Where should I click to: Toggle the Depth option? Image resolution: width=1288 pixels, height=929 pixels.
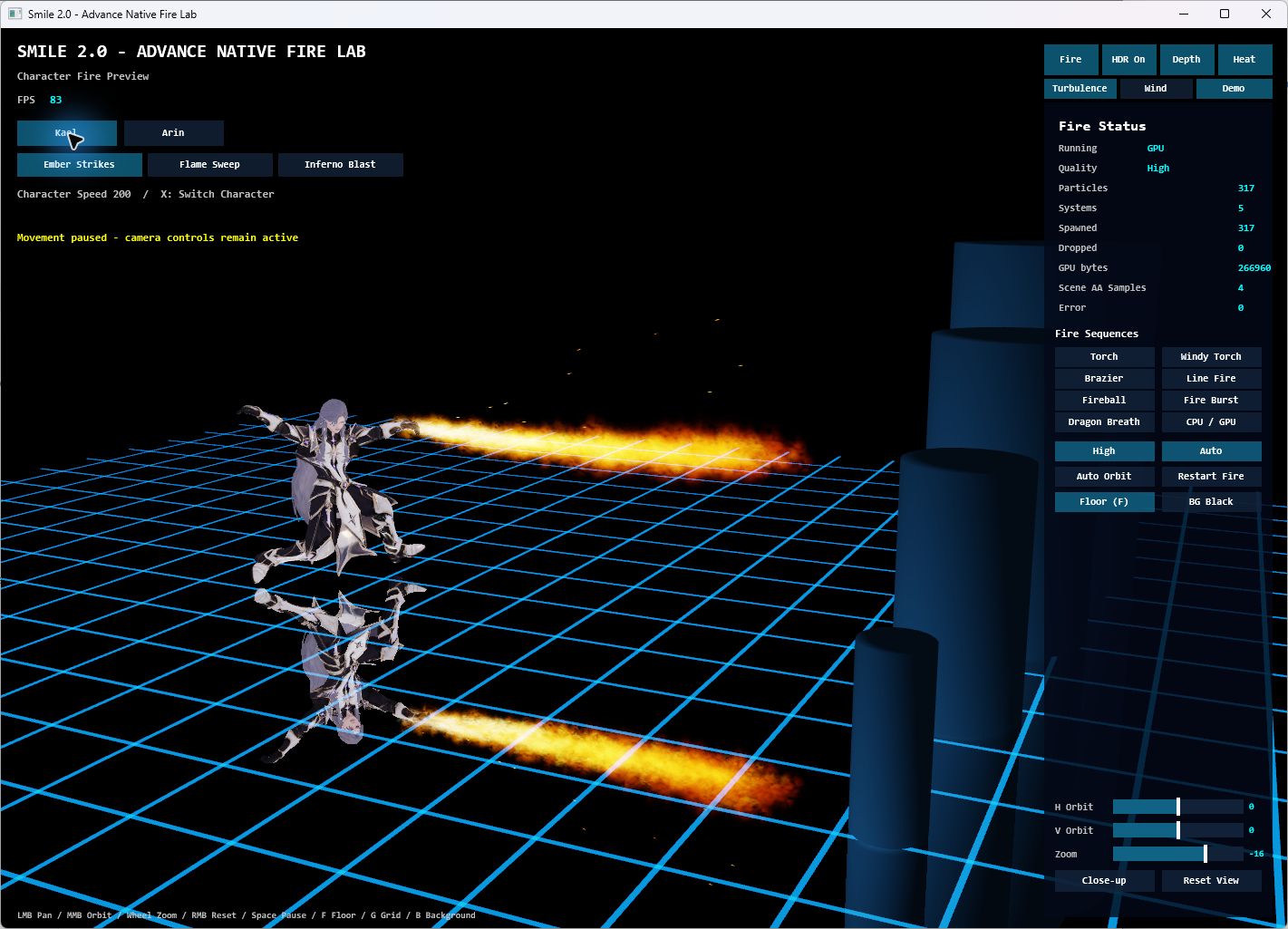coord(1186,60)
